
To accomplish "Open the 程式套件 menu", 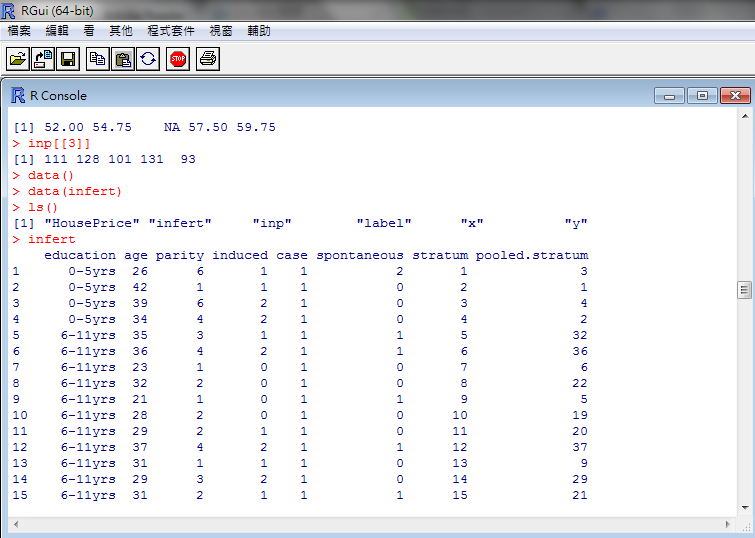I will (x=171, y=31).
